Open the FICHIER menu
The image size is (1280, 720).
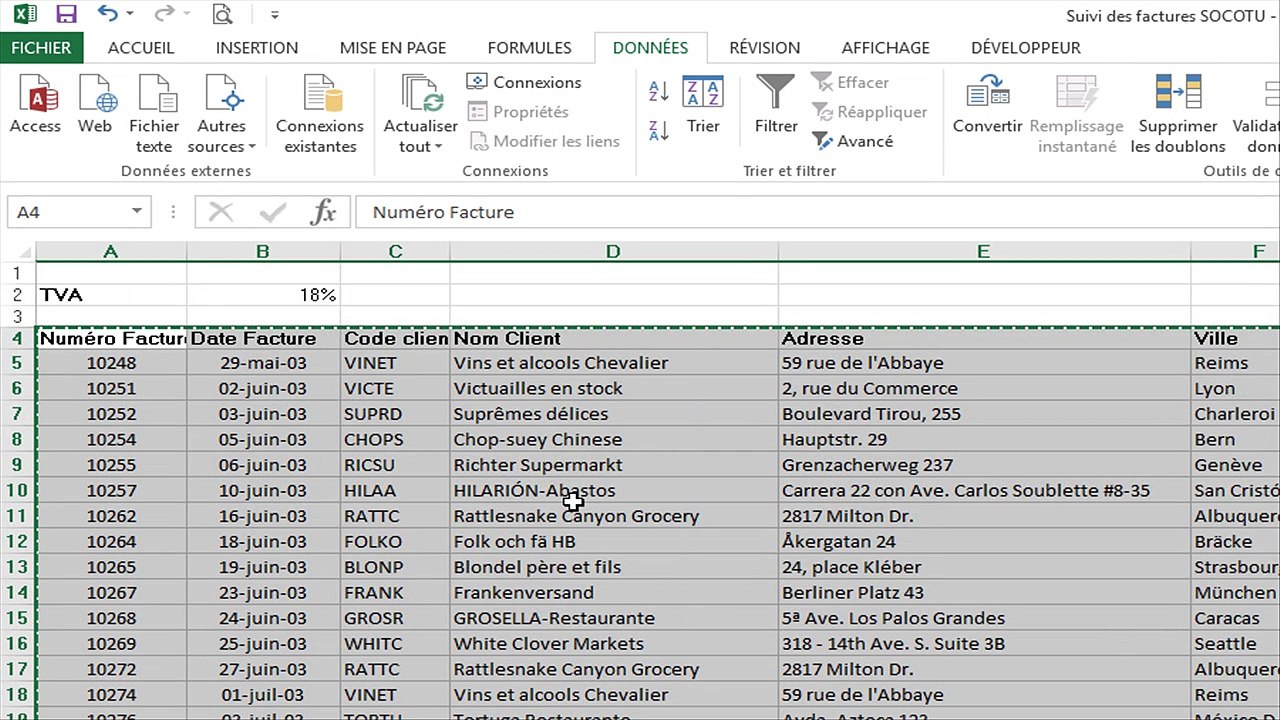tap(41, 48)
